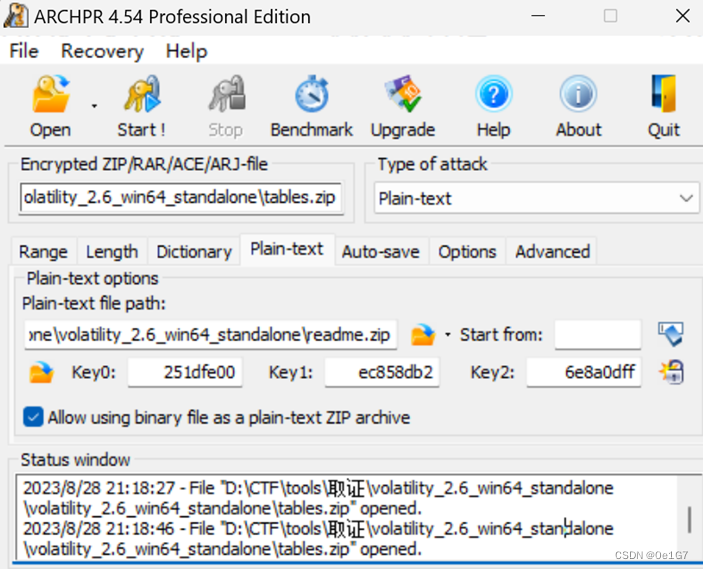The image size is (703, 569).
Task: Click the lock icon right of Key2
Action: coord(671,372)
